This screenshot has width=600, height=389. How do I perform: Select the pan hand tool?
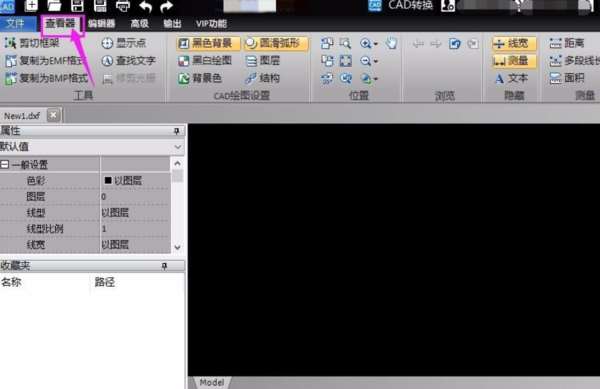pyautogui.click(x=391, y=43)
